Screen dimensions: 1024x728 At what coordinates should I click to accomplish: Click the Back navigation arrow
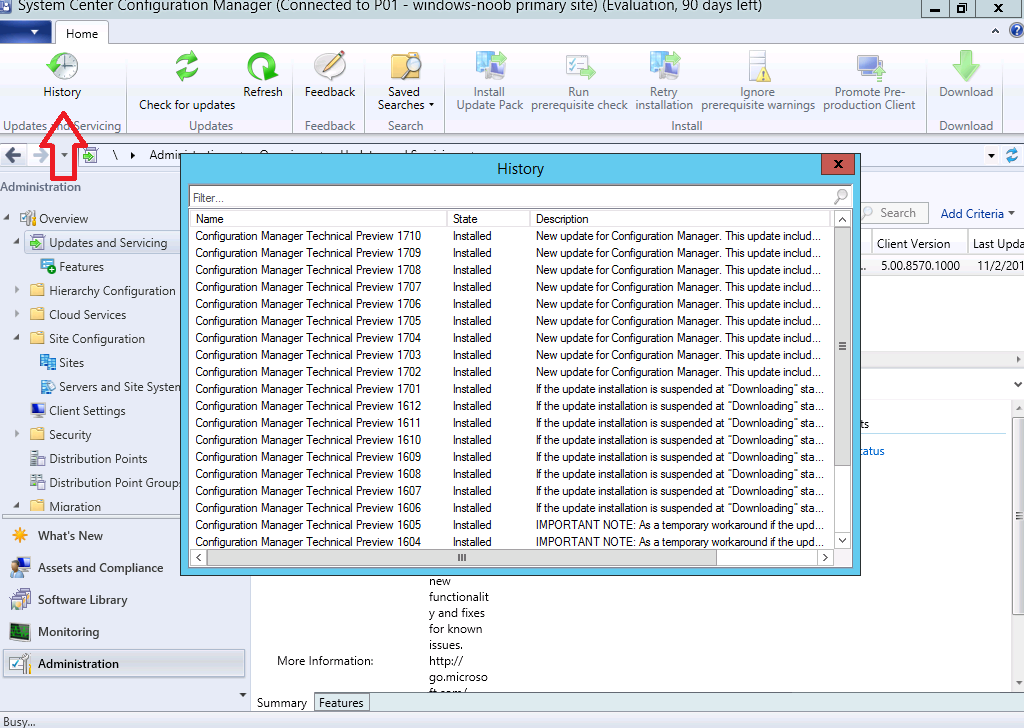click(x=13, y=155)
